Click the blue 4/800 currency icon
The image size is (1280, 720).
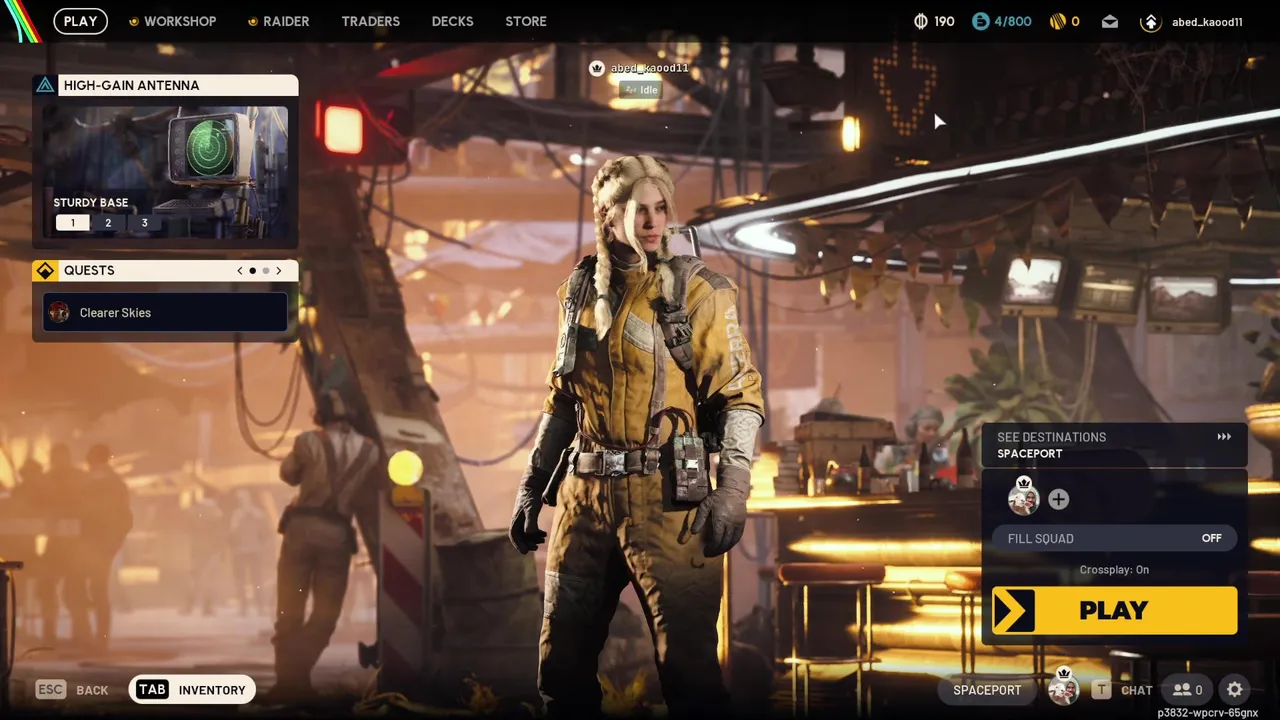pos(981,21)
